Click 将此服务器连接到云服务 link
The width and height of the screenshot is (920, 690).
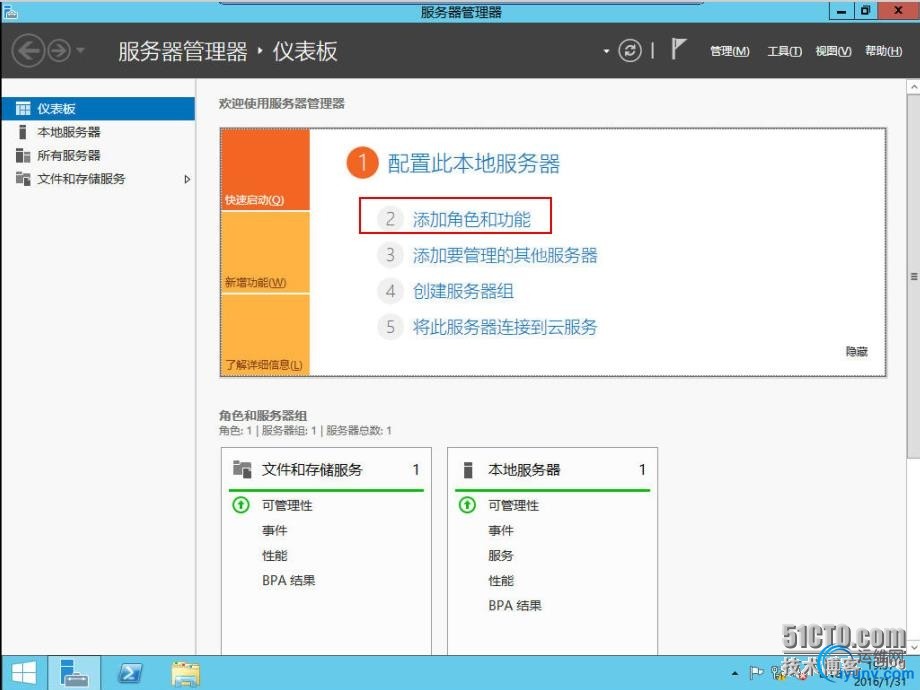[505, 327]
